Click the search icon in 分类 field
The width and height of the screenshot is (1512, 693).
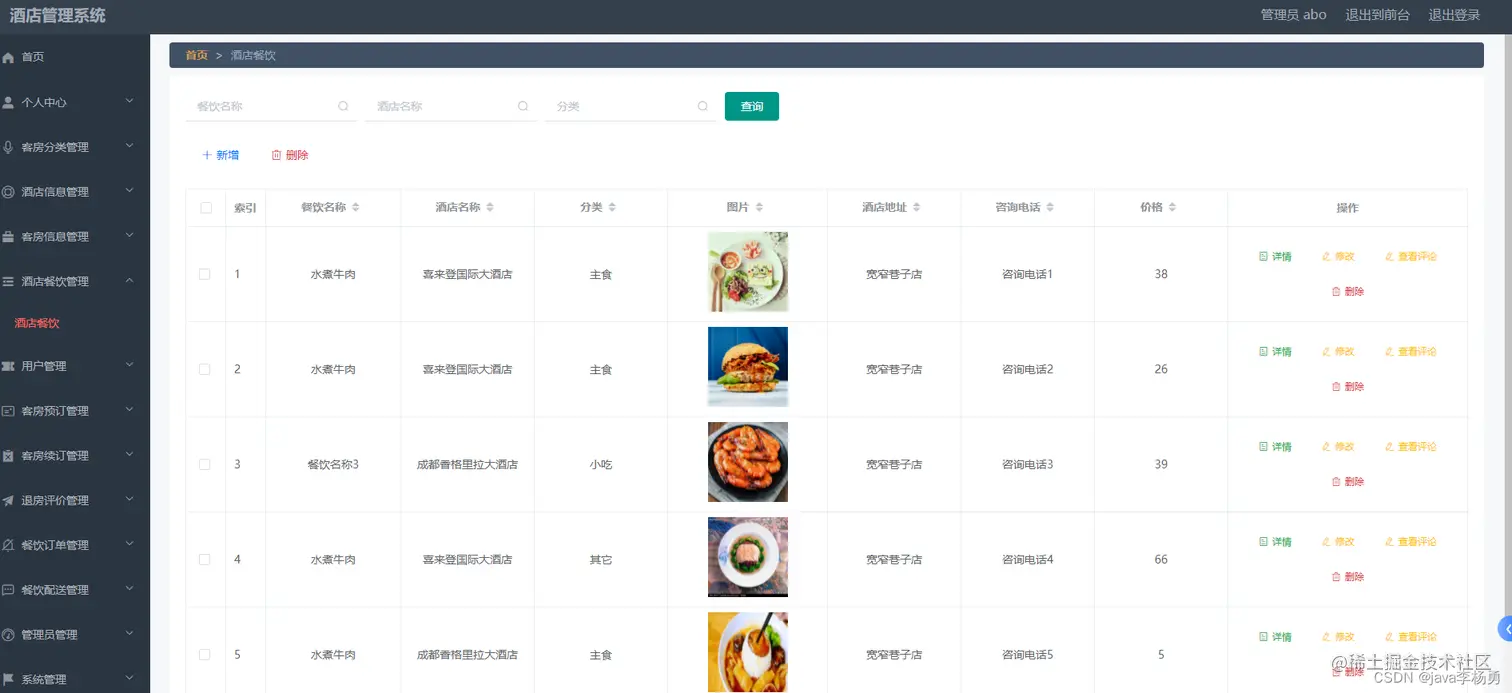(x=703, y=106)
